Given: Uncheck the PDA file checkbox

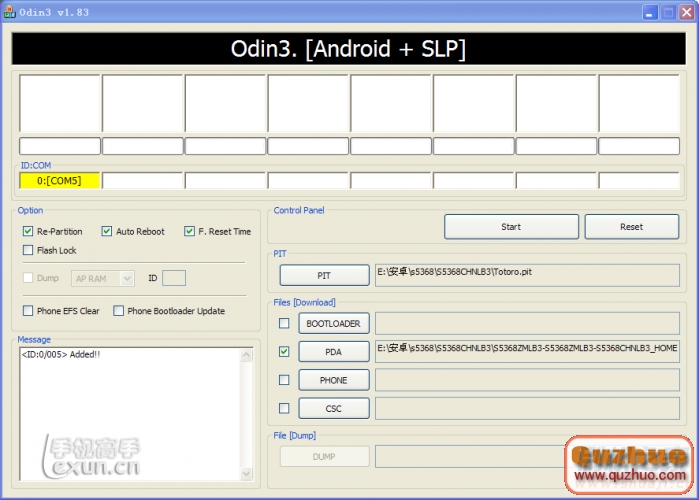Looking at the screenshot, I should (284, 352).
